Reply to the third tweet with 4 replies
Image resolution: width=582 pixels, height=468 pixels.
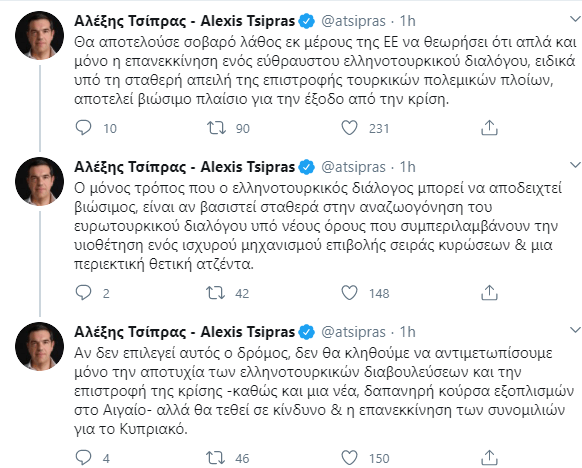click(83, 458)
